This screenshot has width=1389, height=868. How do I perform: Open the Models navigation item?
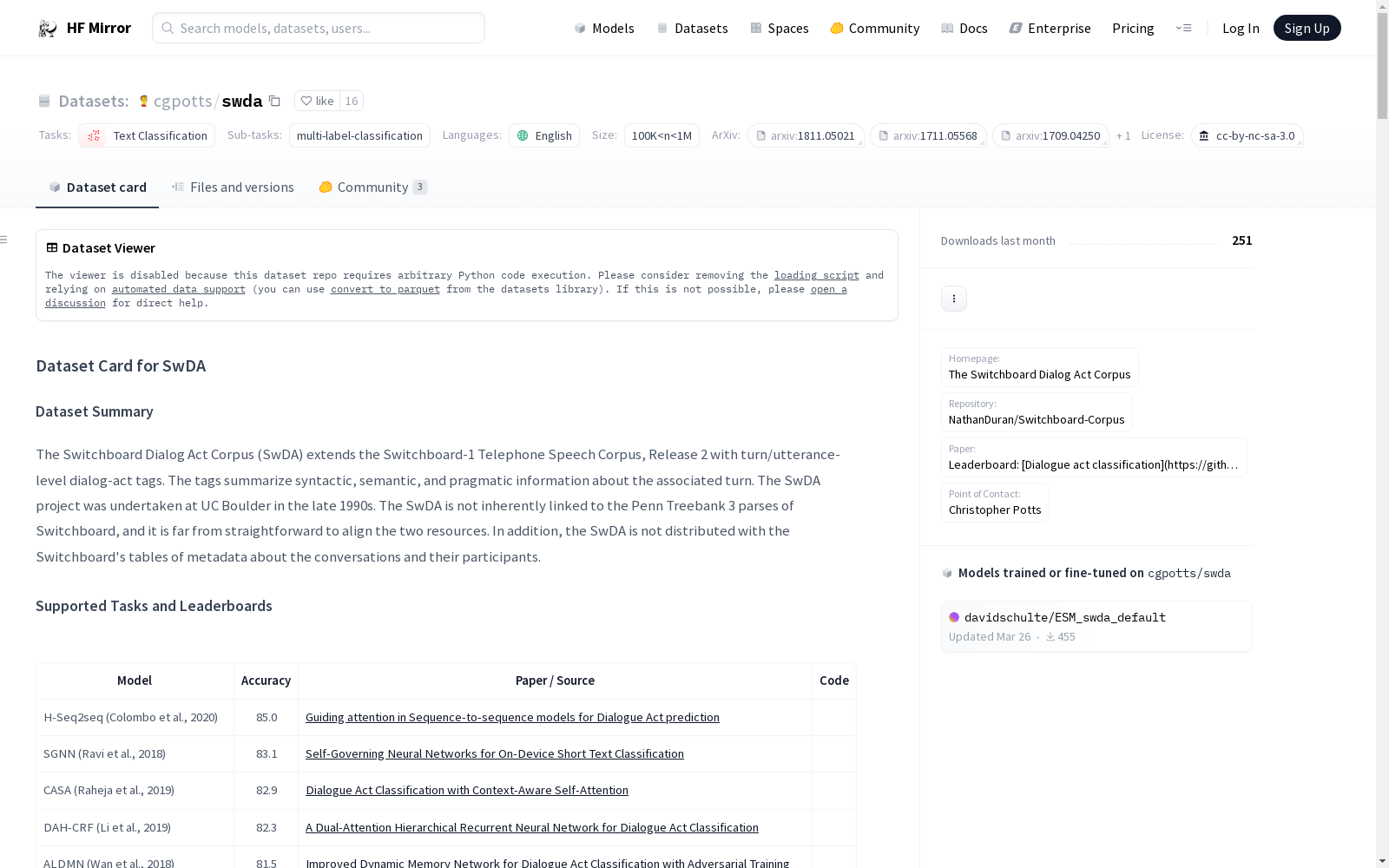coord(604,28)
